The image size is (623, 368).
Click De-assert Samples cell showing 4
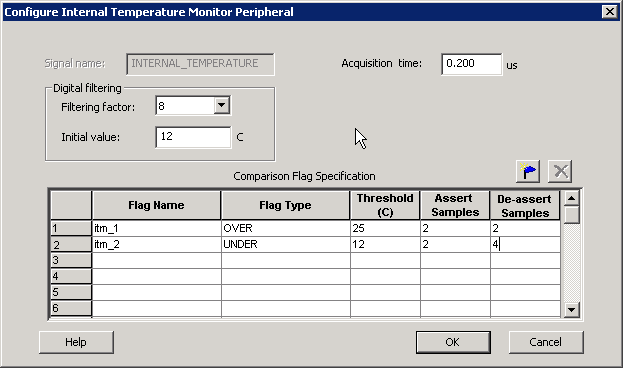(525, 244)
